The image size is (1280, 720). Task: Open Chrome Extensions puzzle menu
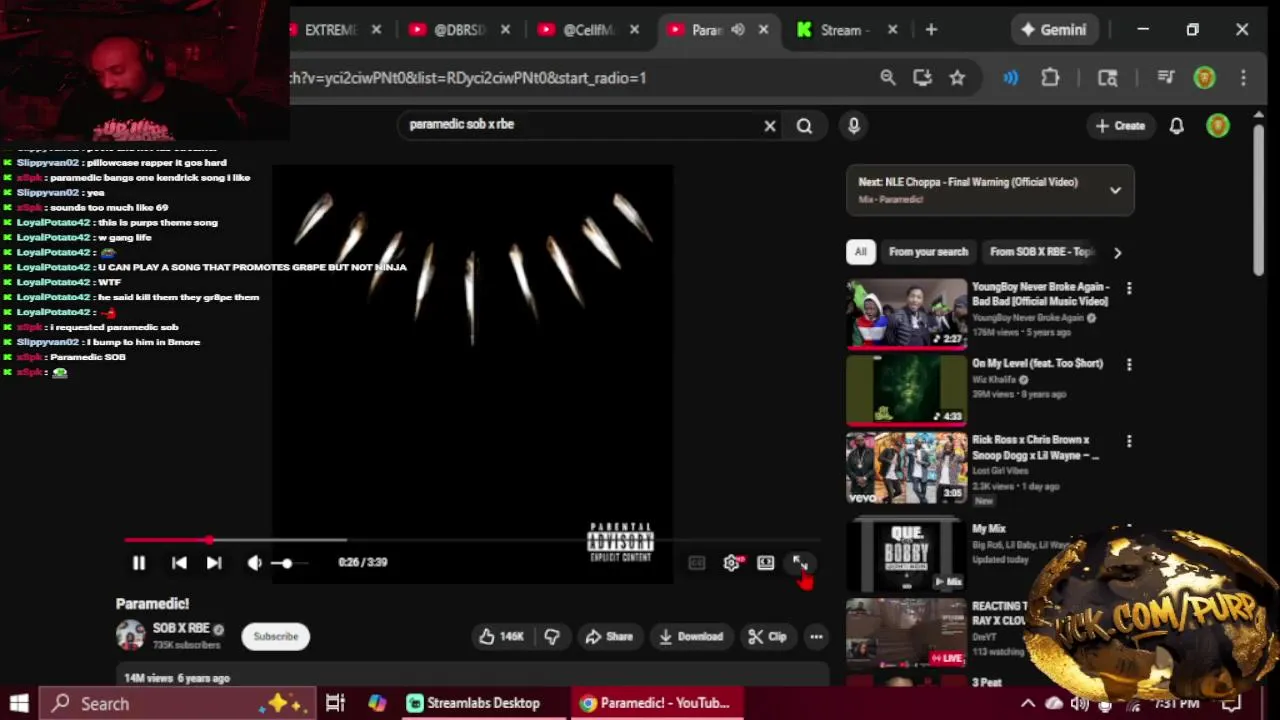pos(1050,77)
